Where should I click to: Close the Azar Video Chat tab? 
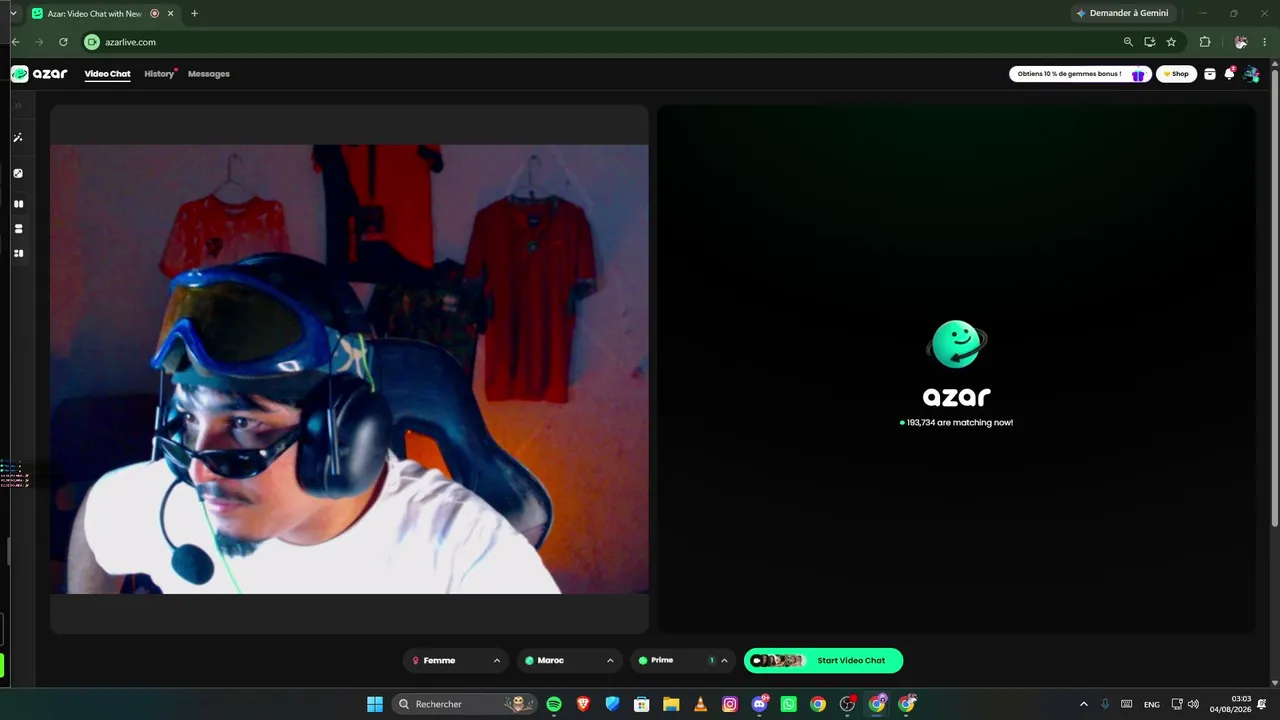[x=173, y=14]
